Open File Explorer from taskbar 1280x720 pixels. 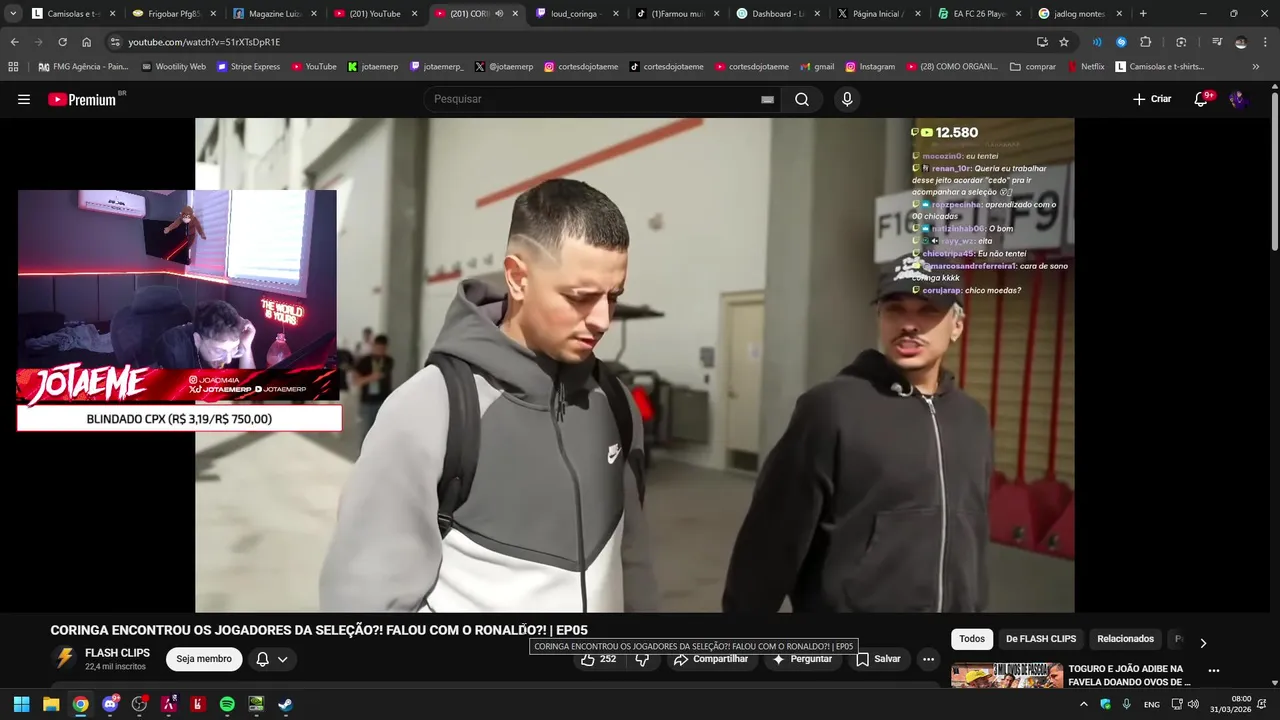tap(51, 704)
